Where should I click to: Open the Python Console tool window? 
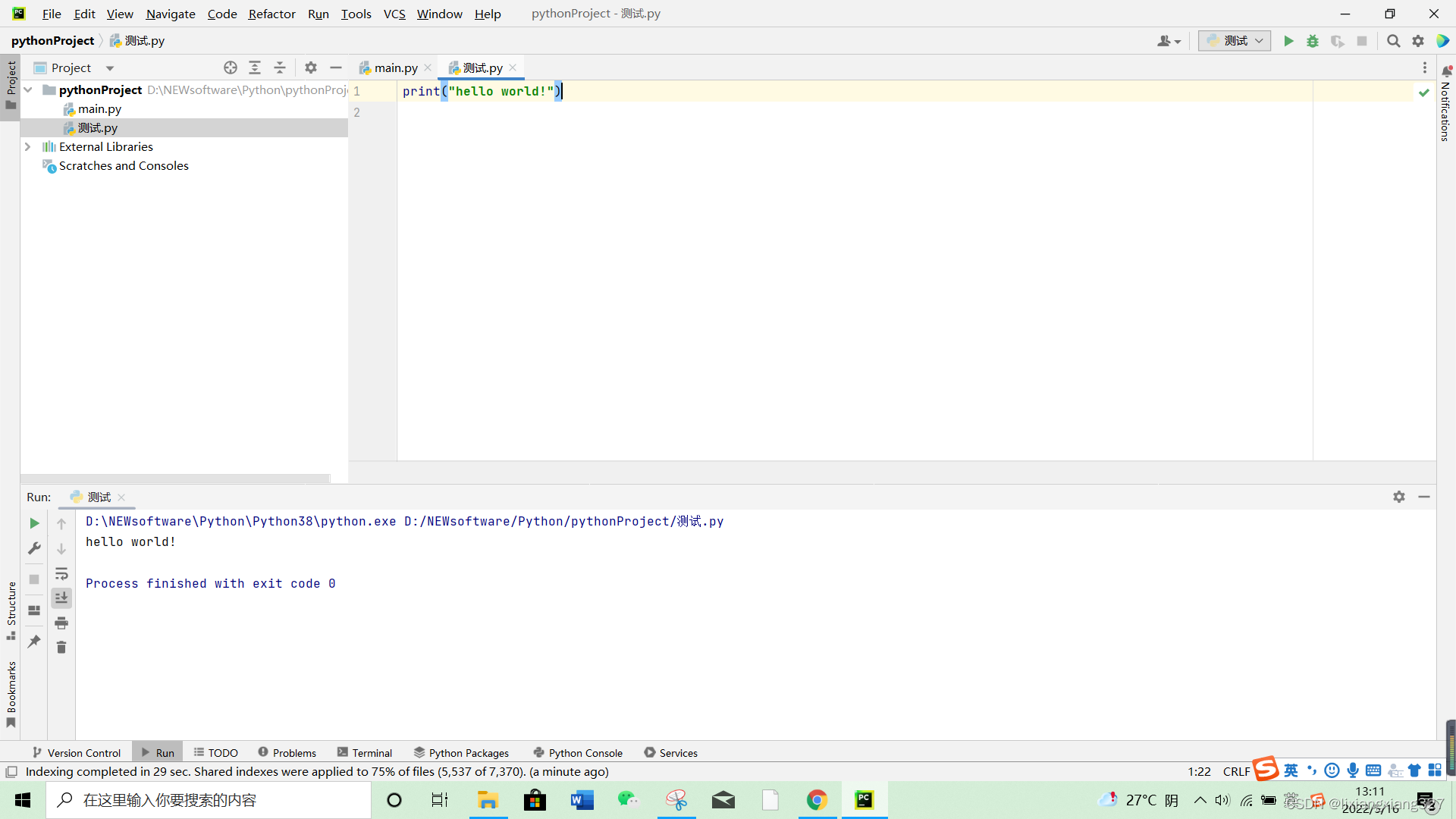[x=585, y=752]
